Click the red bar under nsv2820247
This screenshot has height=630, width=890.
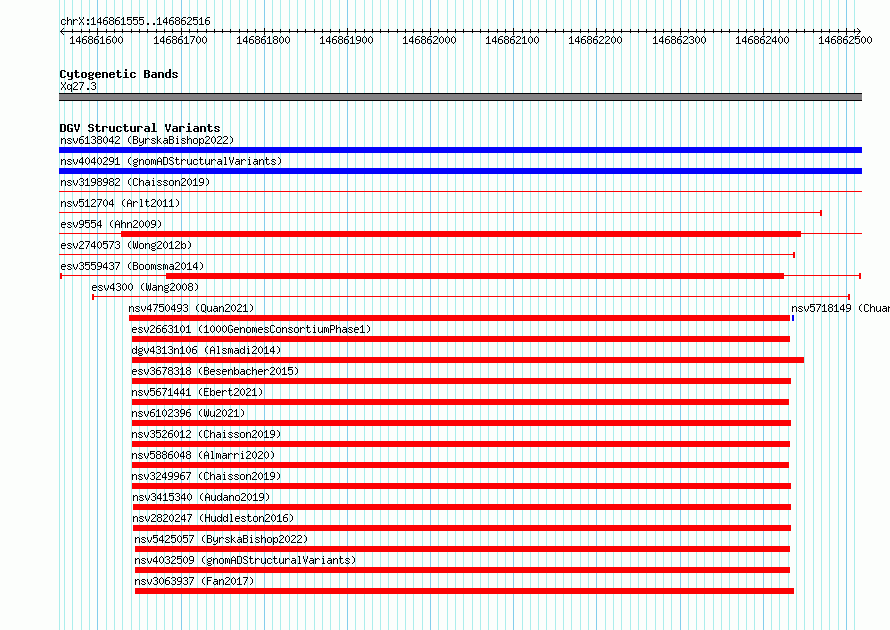[462, 528]
